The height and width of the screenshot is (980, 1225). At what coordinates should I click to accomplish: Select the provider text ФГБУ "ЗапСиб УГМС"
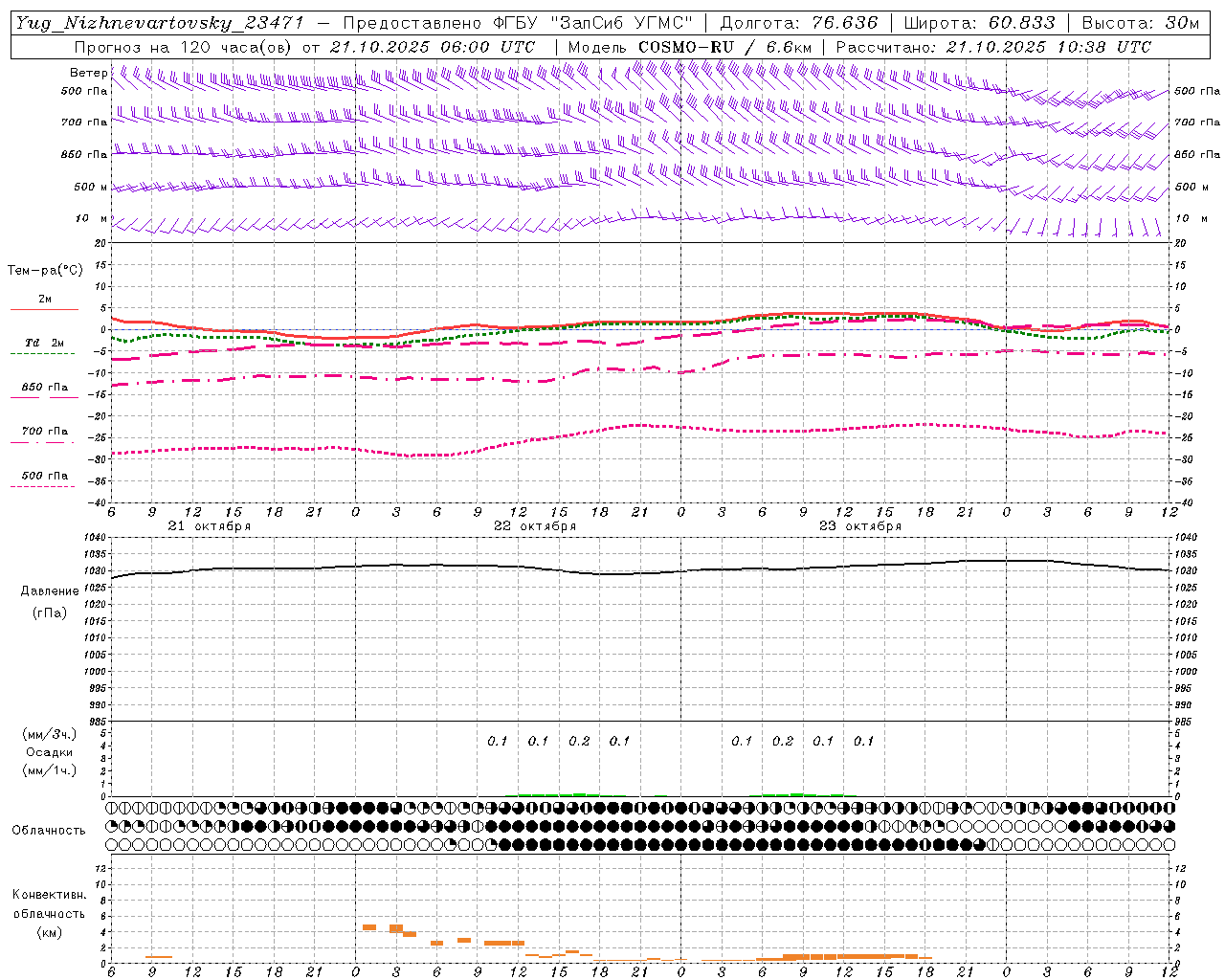(590, 23)
